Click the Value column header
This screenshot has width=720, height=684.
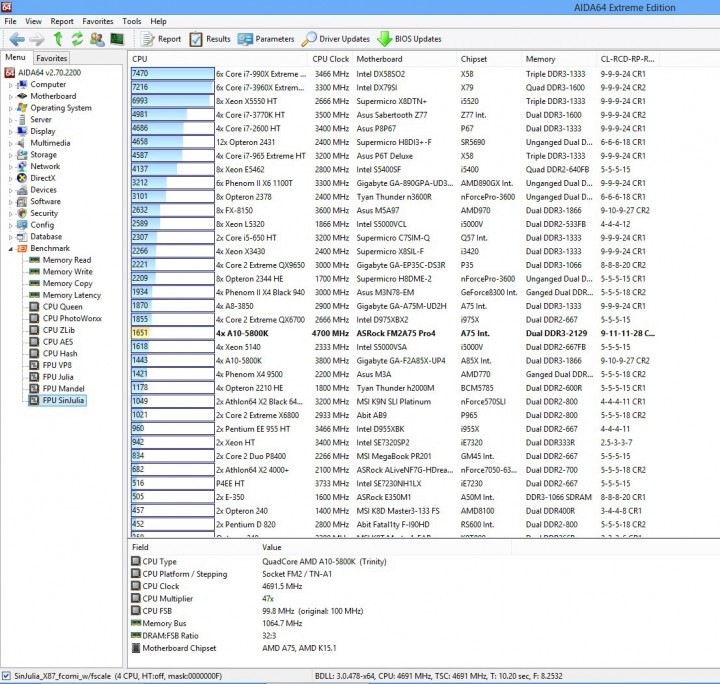click(x=385, y=547)
